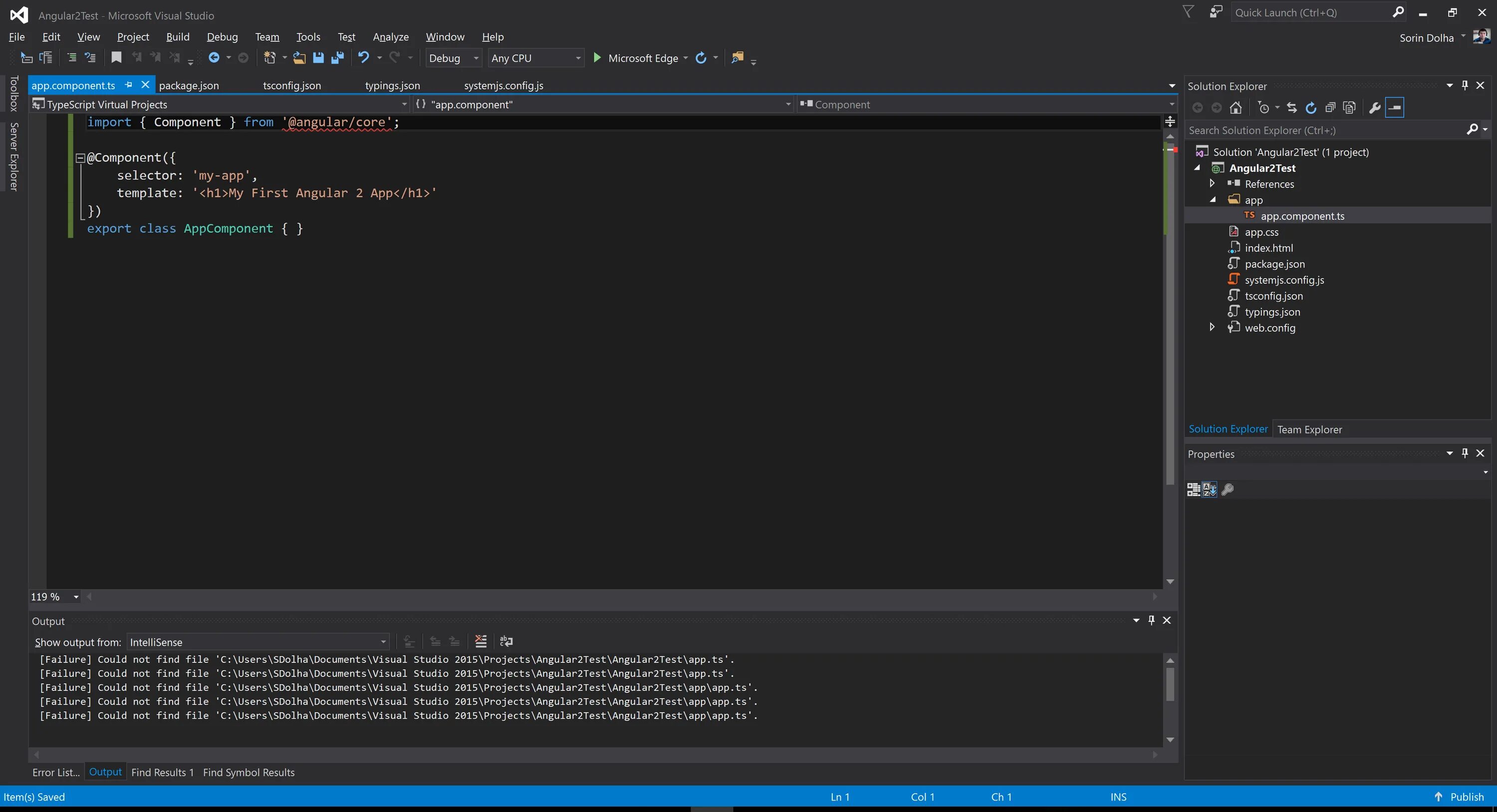Open Properties wrench in Solution Explorer
1497x812 pixels.
1374,108
